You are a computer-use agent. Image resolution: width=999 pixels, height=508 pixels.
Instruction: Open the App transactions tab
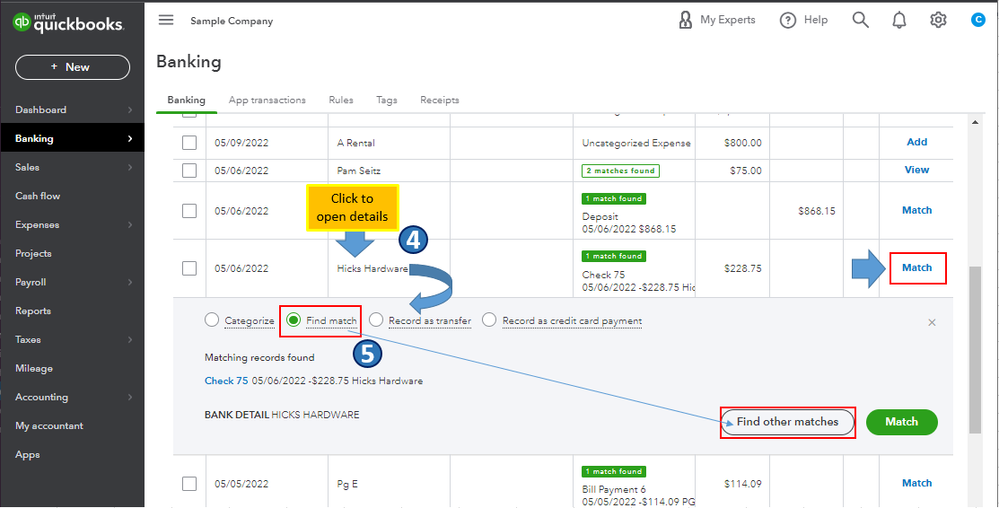(x=267, y=100)
